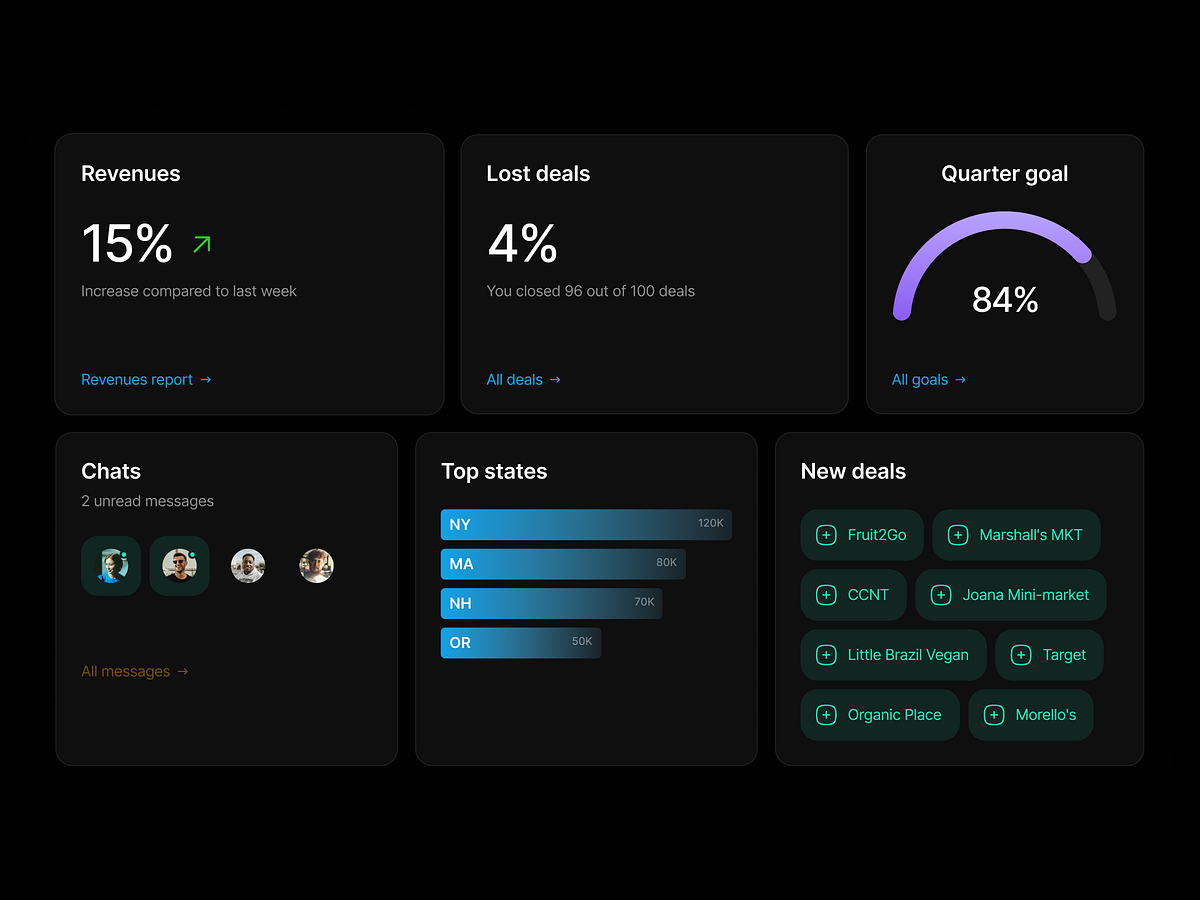Click the plus icon next to CCNT

pos(825,595)
